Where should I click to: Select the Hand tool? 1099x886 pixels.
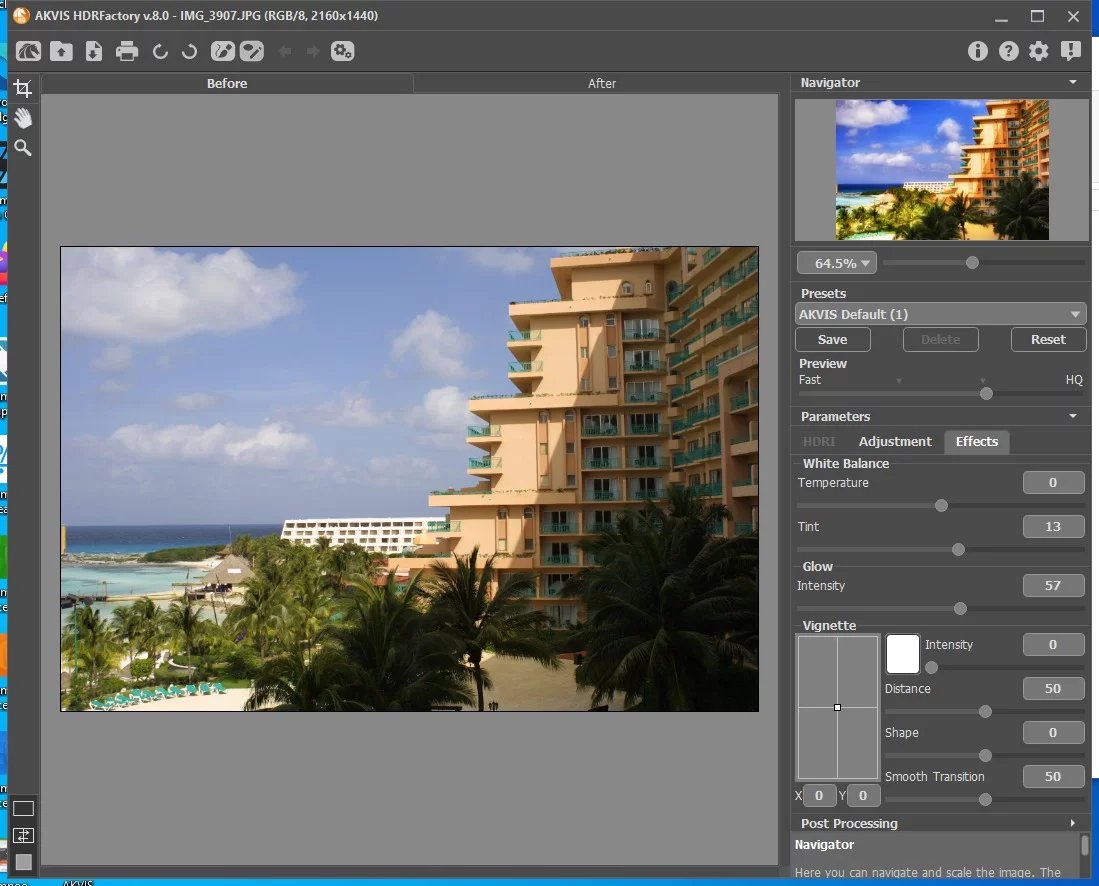pyautogui.click(x=22, y=118)
